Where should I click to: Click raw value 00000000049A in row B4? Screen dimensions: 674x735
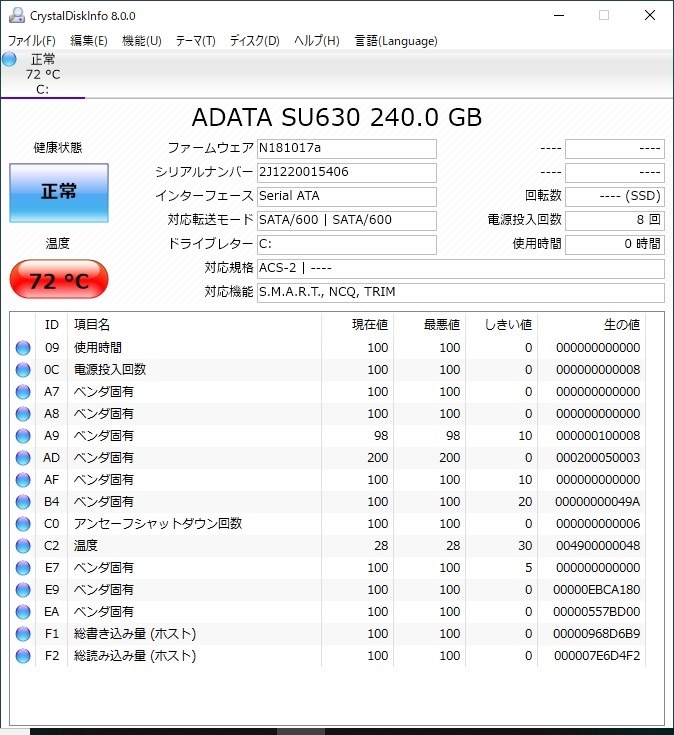[x=598, y=502]
